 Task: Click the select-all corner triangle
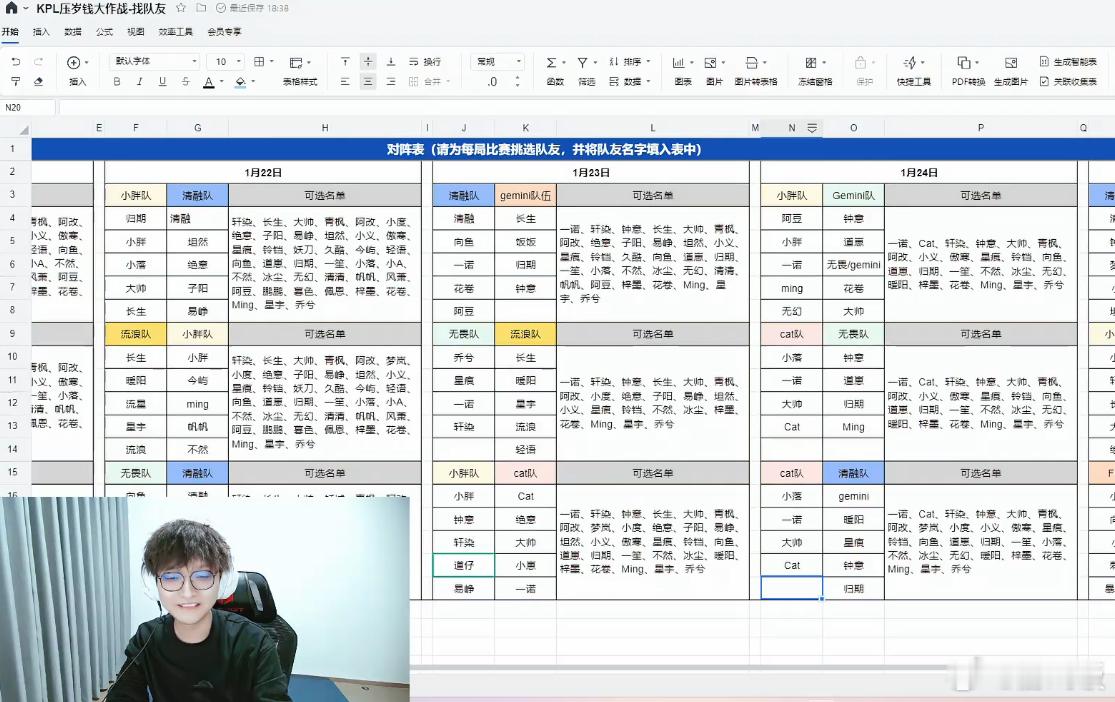[24, 129]
